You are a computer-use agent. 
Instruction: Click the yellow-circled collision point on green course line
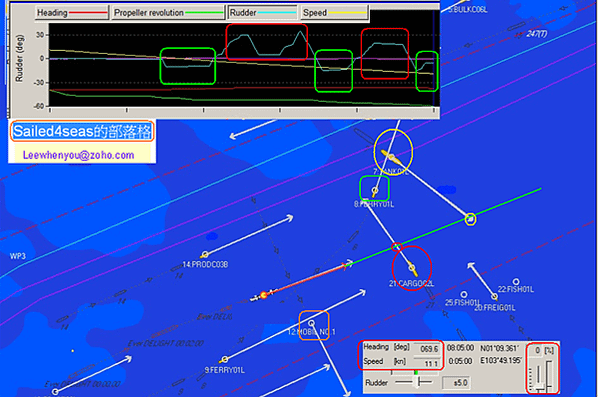point(471,219)
